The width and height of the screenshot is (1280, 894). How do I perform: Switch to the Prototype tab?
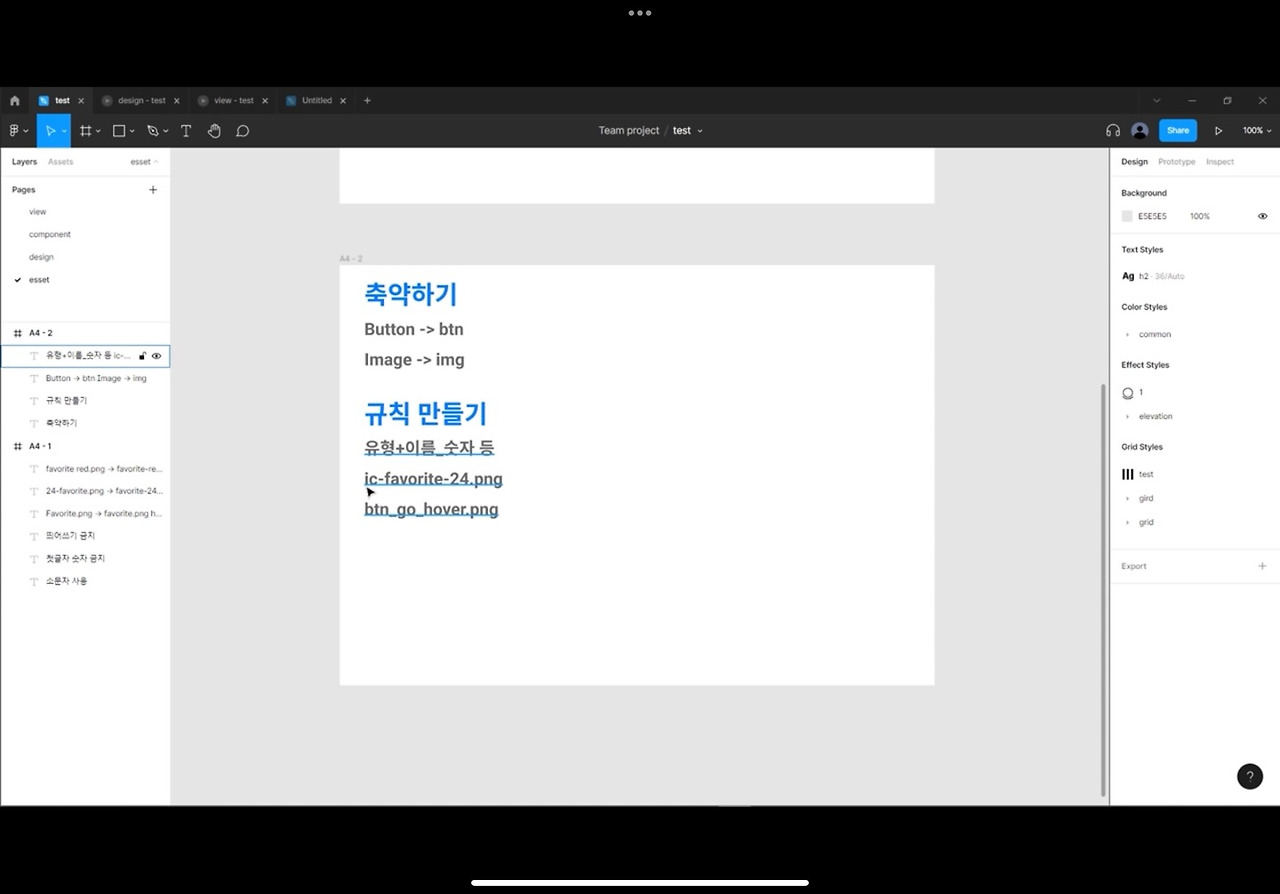pos(1176,161)
